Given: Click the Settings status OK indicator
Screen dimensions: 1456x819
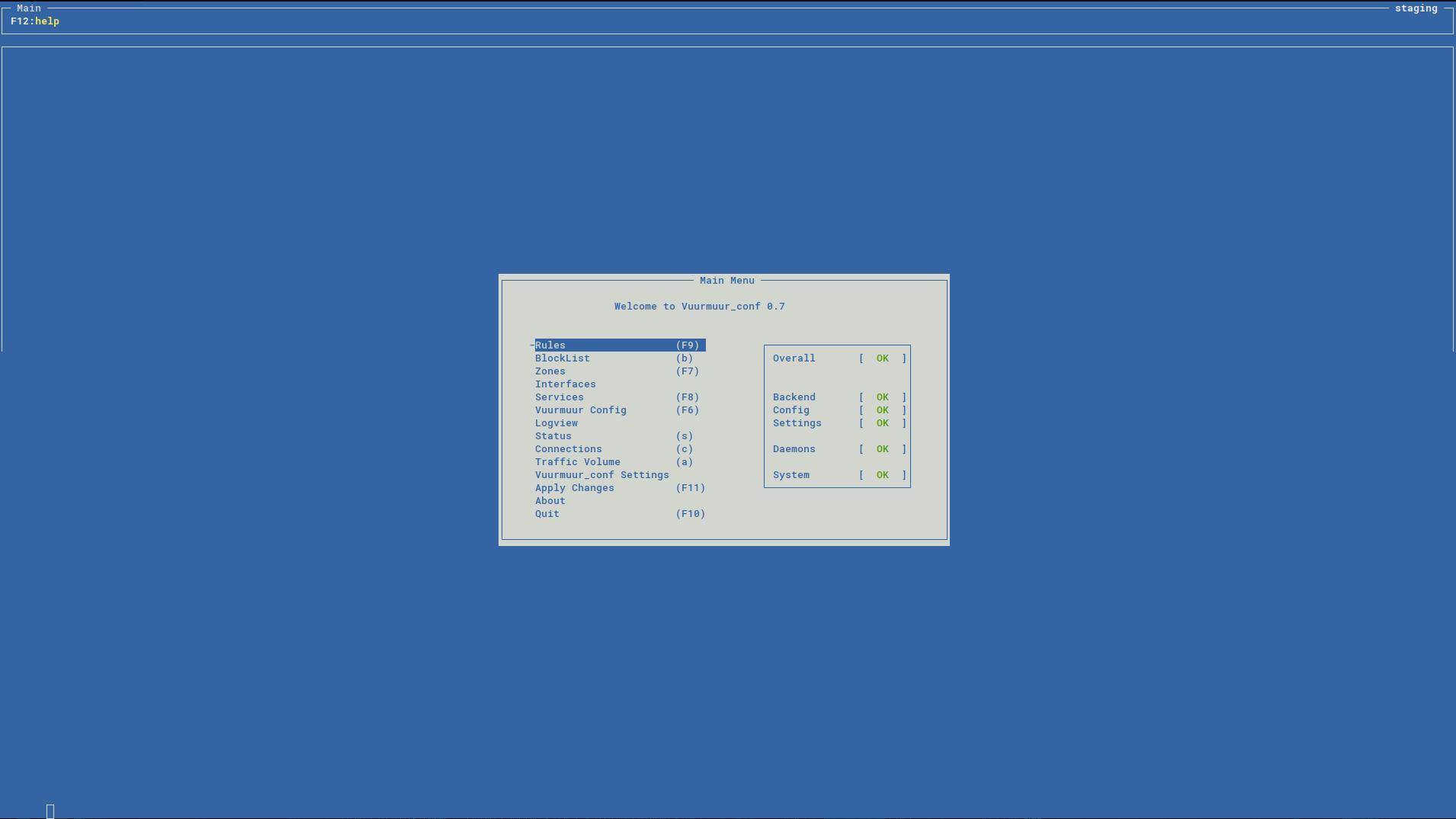Looking at the screenshot, I should pos(882,423).
